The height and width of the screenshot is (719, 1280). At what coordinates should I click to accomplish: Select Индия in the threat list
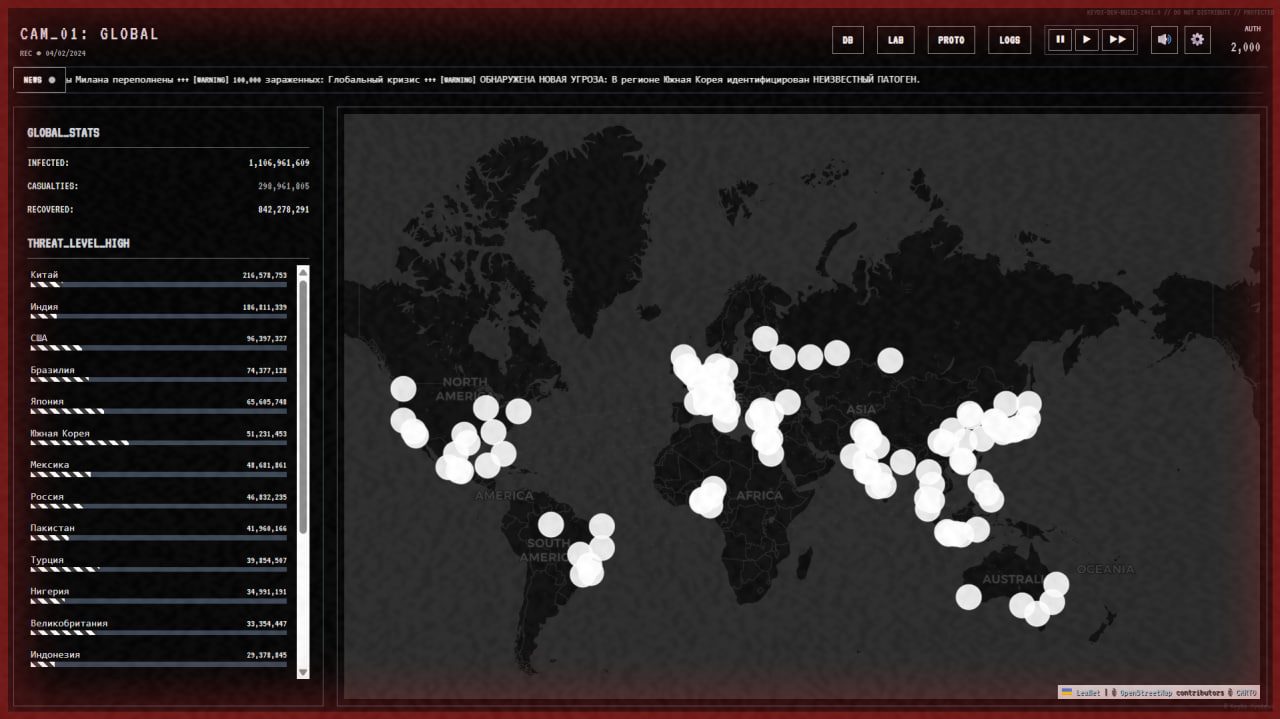point(159,311)
